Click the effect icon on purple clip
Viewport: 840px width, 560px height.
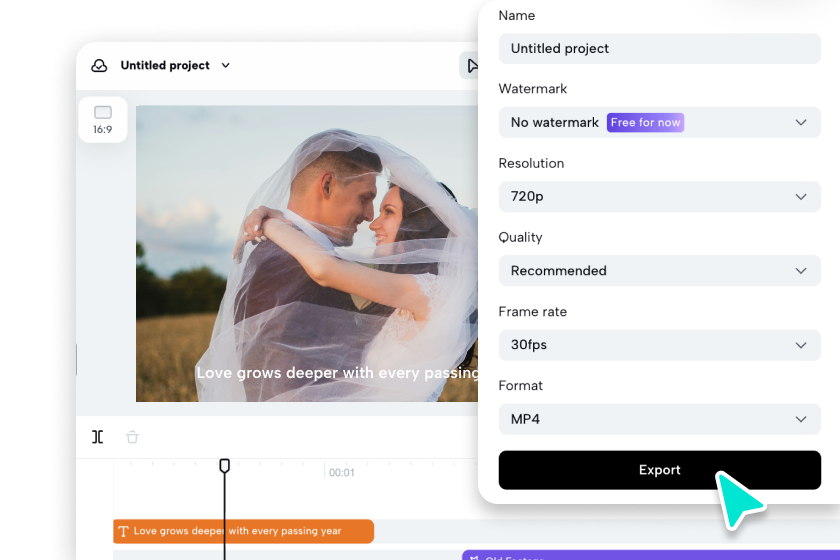[474, 555]
